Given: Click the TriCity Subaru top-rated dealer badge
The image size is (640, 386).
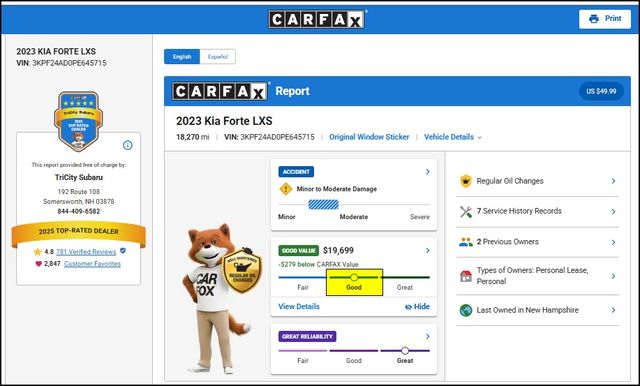Looking at the screenshot, I should (78, 121).
